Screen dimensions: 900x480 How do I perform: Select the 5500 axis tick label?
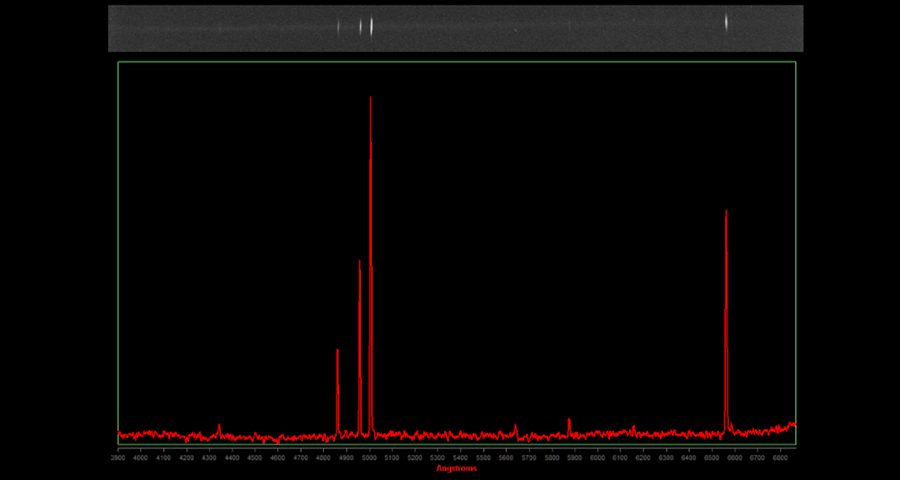[483, 457]
